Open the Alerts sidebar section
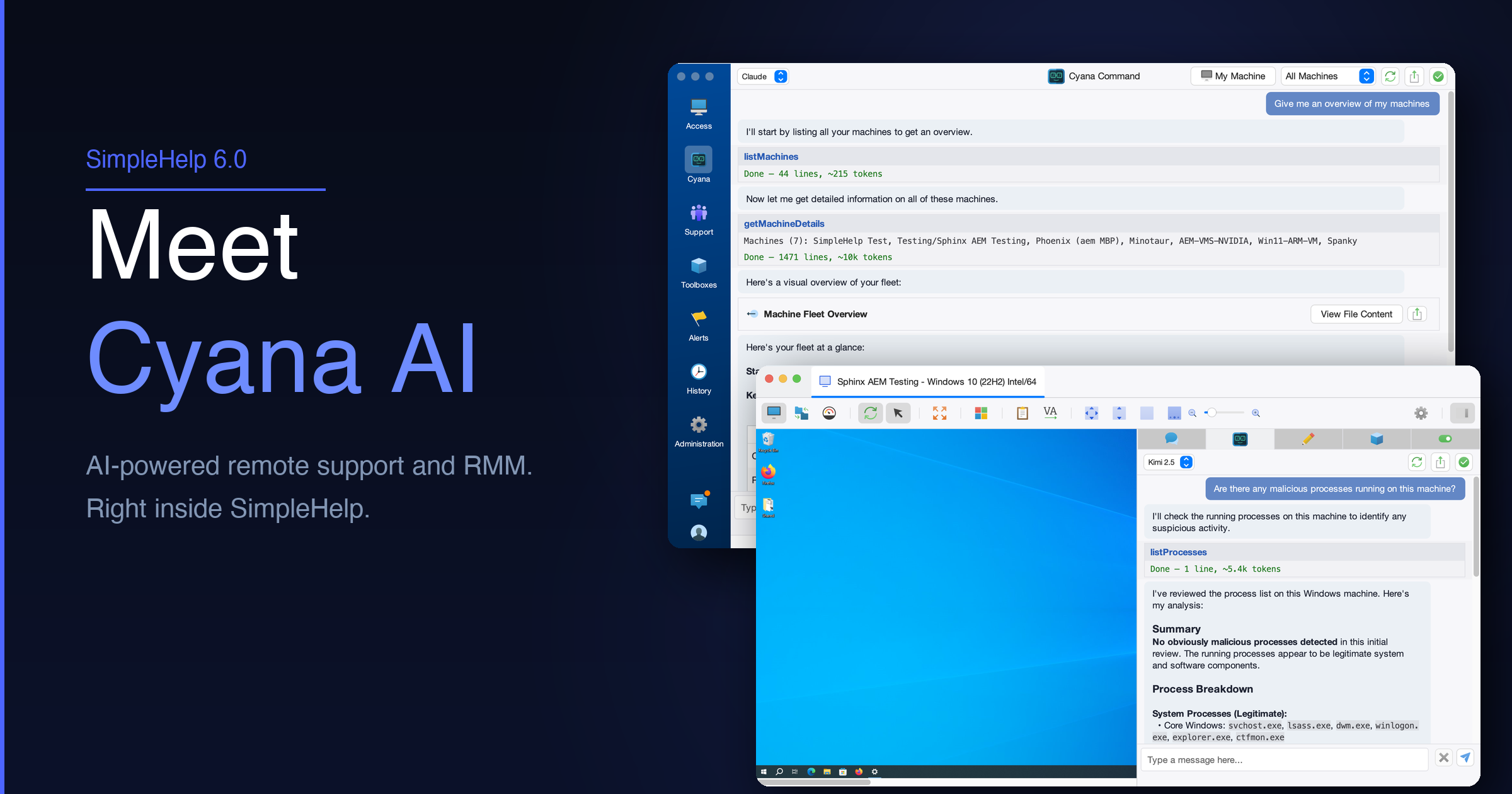Screen dimensions: 1512x794 [699, 325]
